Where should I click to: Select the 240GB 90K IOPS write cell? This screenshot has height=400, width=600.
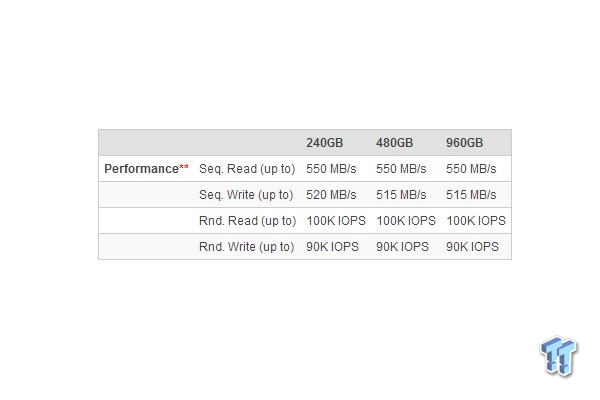332,247
